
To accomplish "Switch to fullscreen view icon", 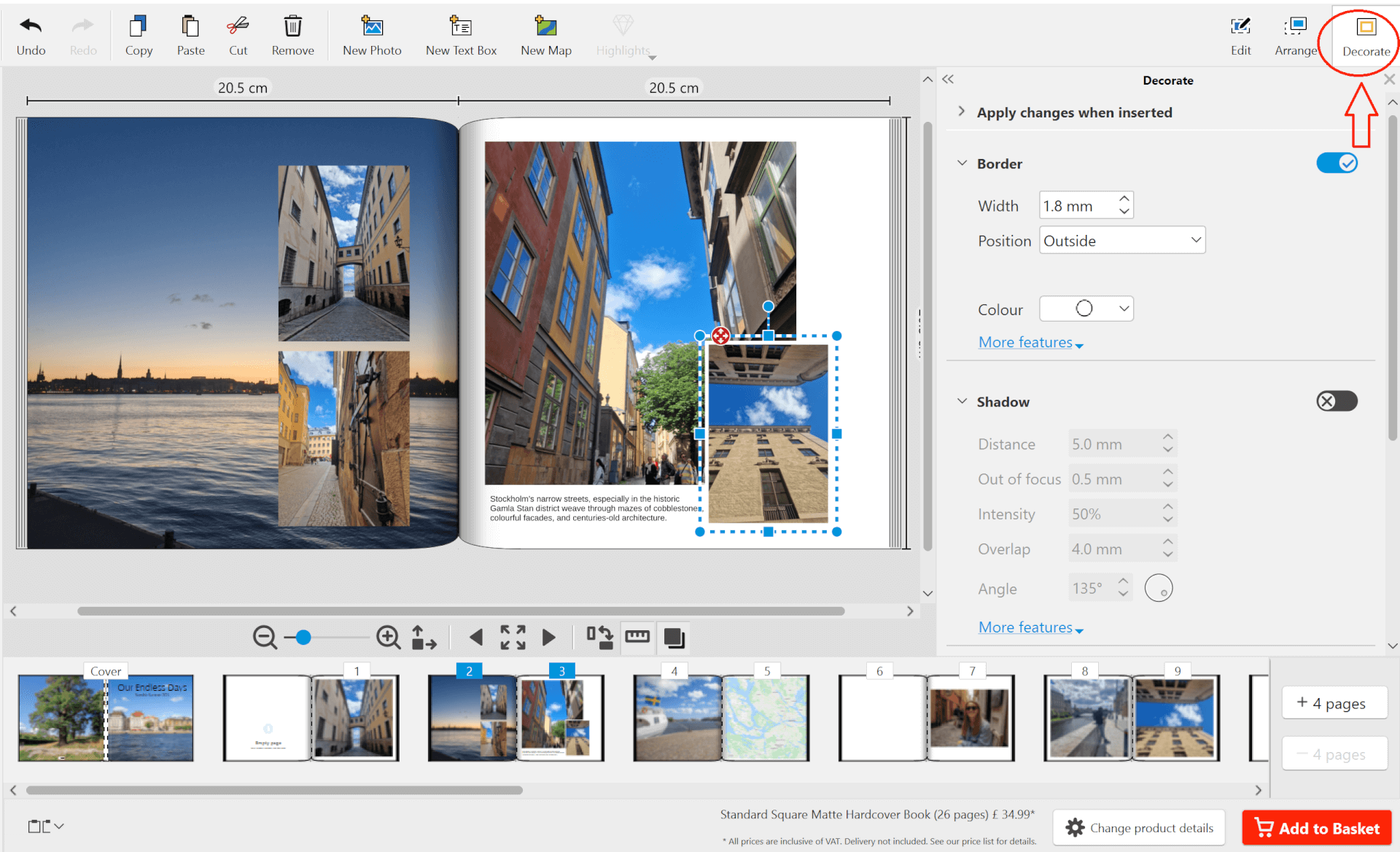I will (513, 637).
